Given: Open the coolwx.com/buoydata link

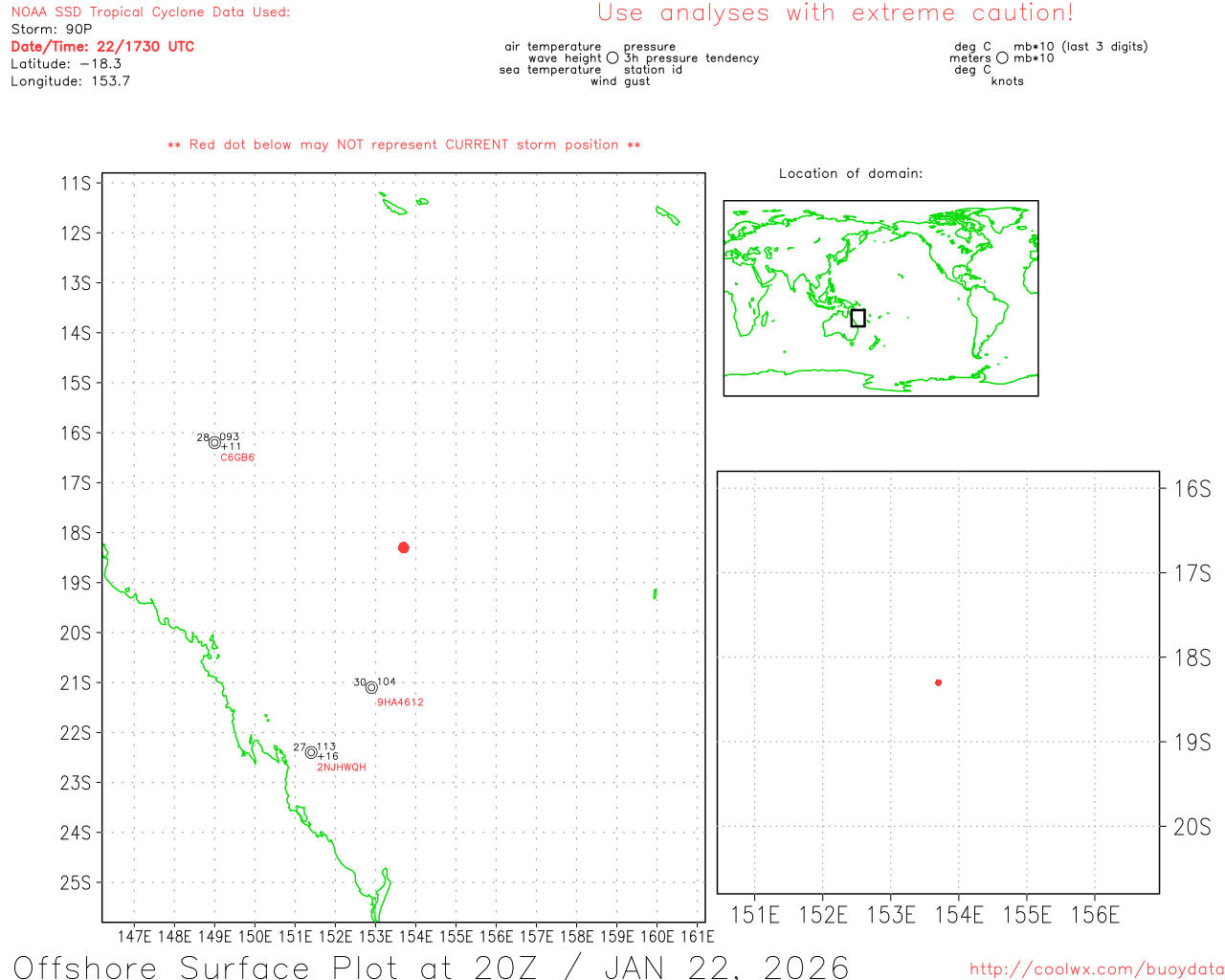Looking at the screenshot, I should pyautogui.click(x=1096, y=969).
